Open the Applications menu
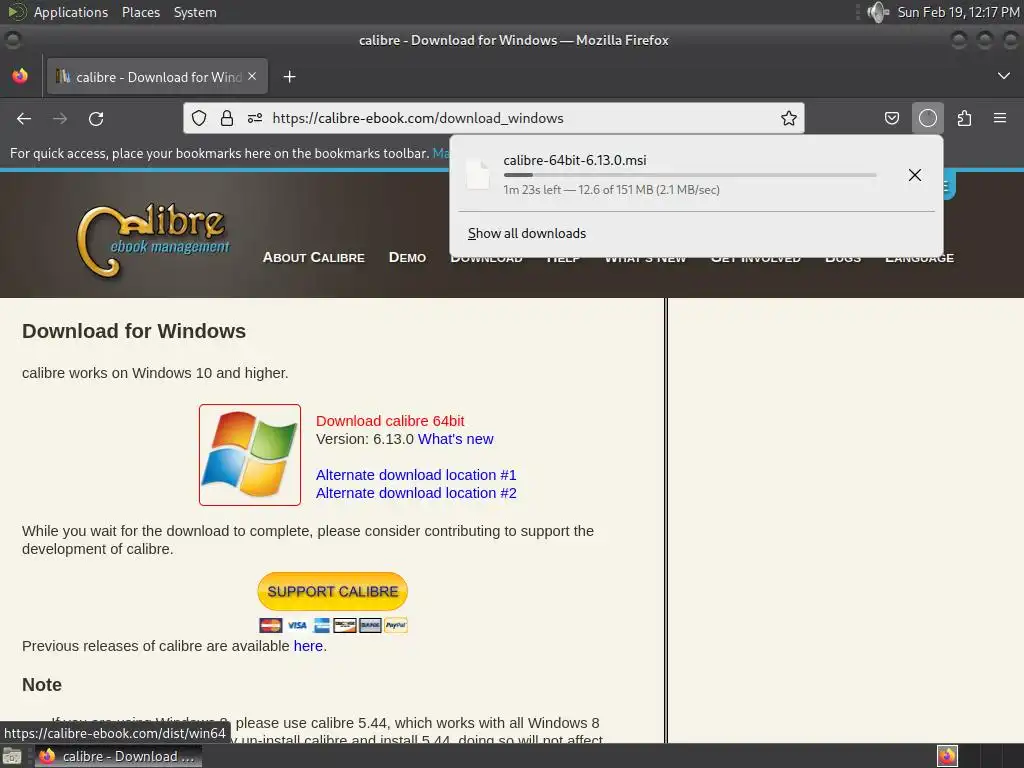 [x=71, y=12]
